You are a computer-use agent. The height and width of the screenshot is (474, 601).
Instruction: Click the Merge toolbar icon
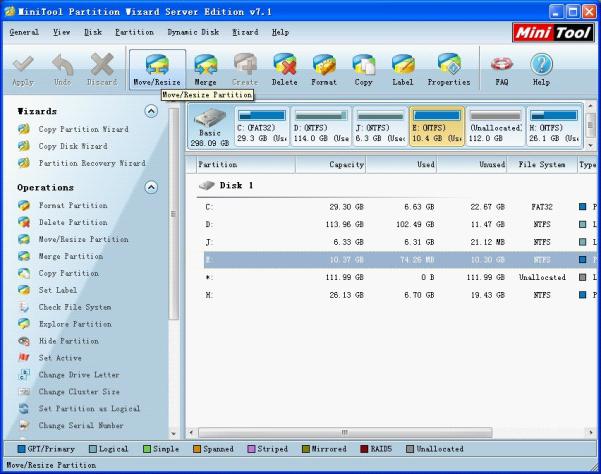pyautogui.click(x=205, y=70)
